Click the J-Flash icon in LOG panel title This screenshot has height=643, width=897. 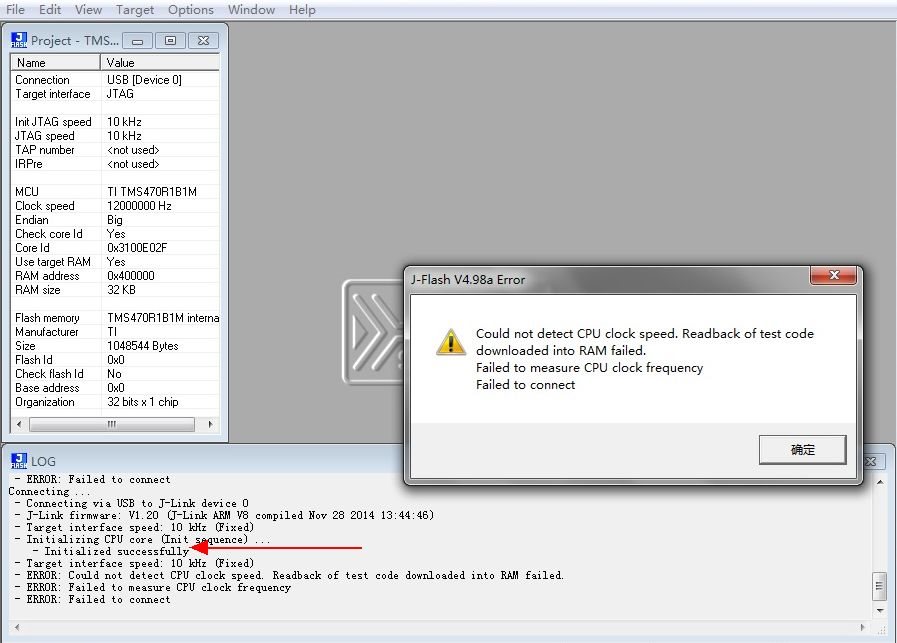19,461
